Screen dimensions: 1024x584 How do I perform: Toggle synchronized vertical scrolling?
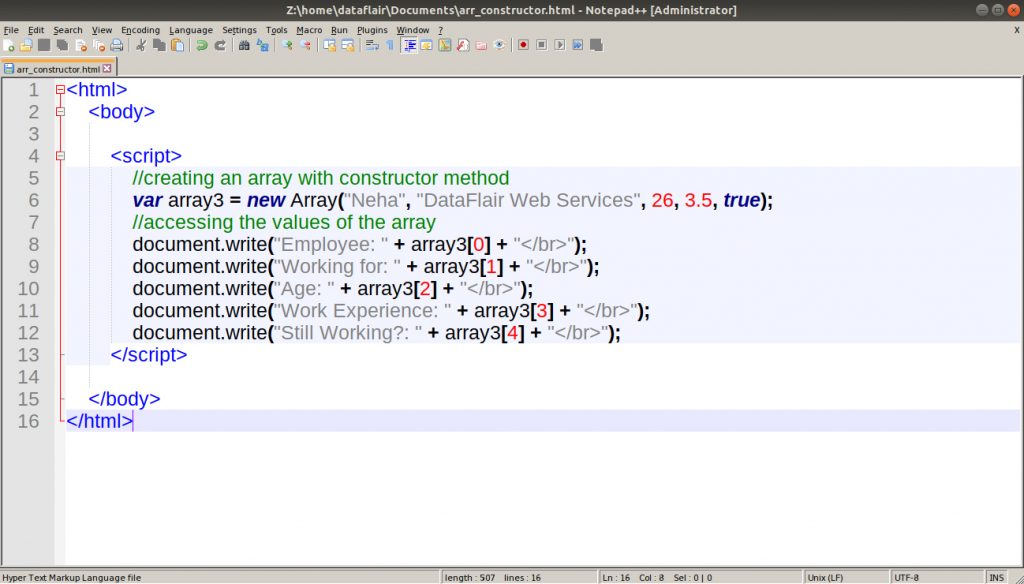click(x=329, y=45)
